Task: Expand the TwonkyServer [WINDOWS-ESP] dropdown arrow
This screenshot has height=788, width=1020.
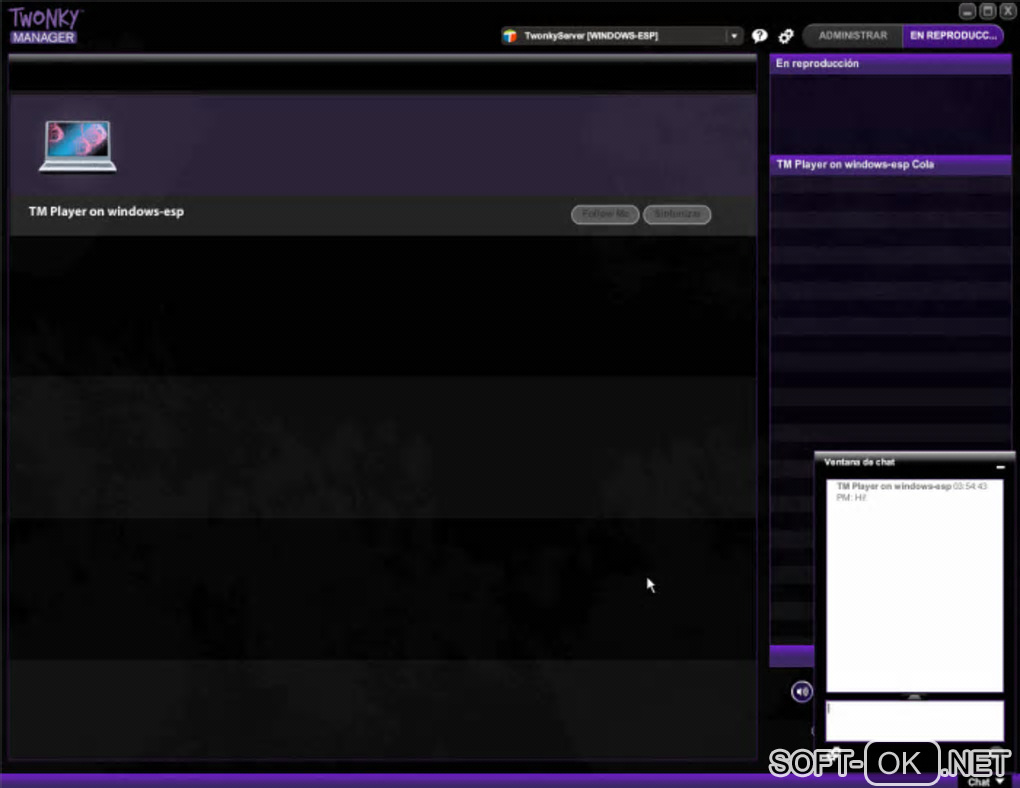Action: [x=734, y=36]
